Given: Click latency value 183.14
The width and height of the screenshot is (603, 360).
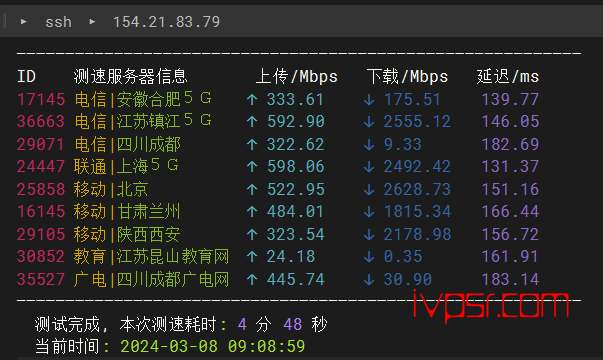Looking at the screenshot, I should (510, 279).
